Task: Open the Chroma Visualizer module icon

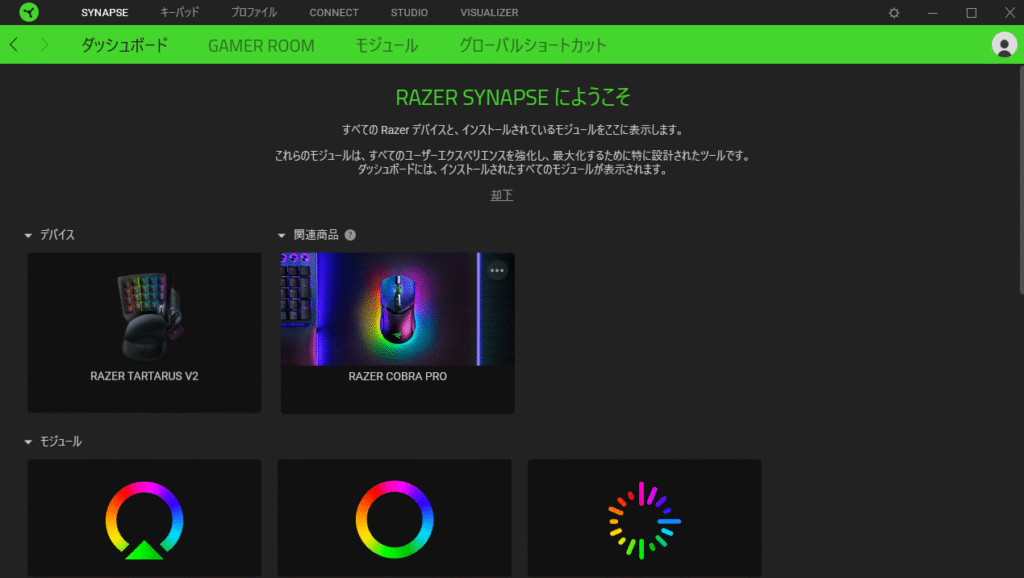Action: (645, 521)
